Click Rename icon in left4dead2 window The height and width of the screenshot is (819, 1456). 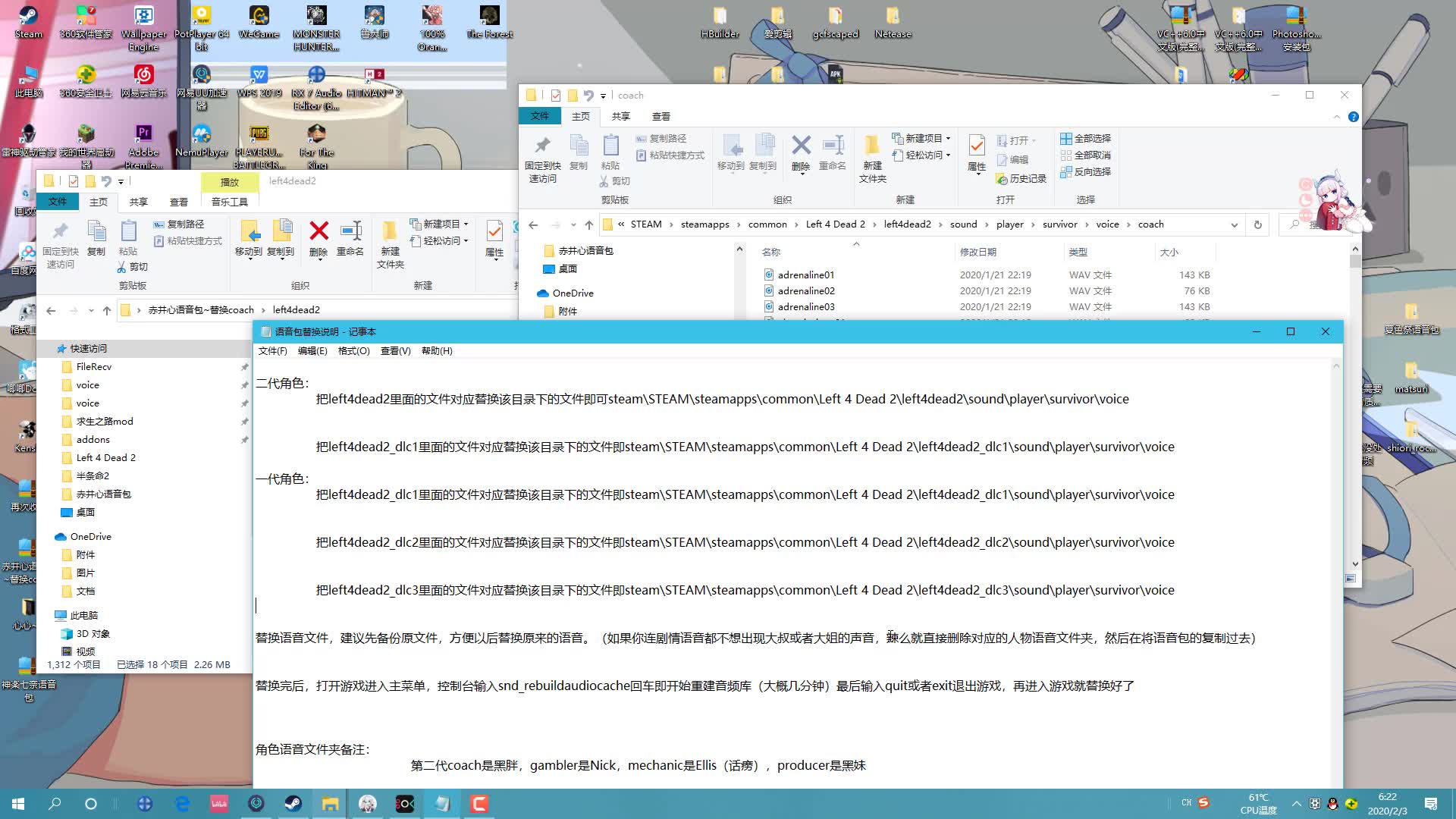350,239
